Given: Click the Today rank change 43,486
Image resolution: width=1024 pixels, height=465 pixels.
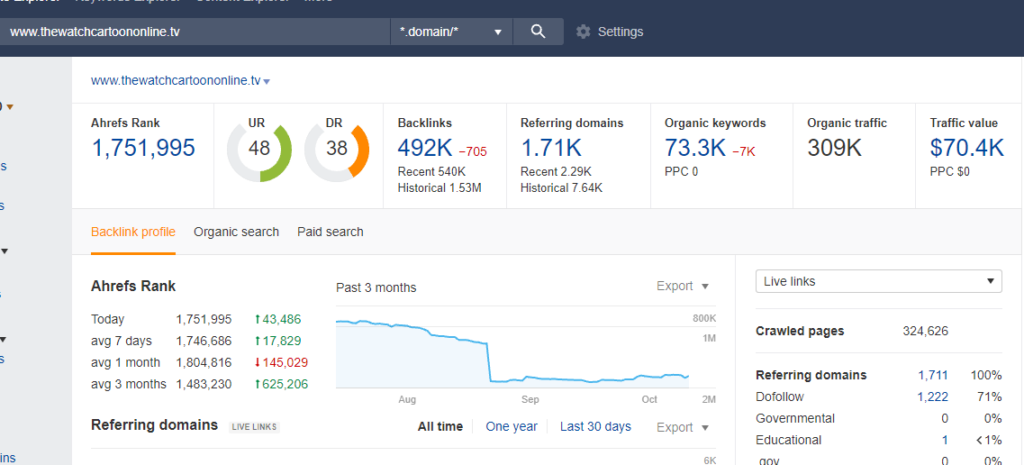Looking at the screenshot, I should [x=278, y=319].
